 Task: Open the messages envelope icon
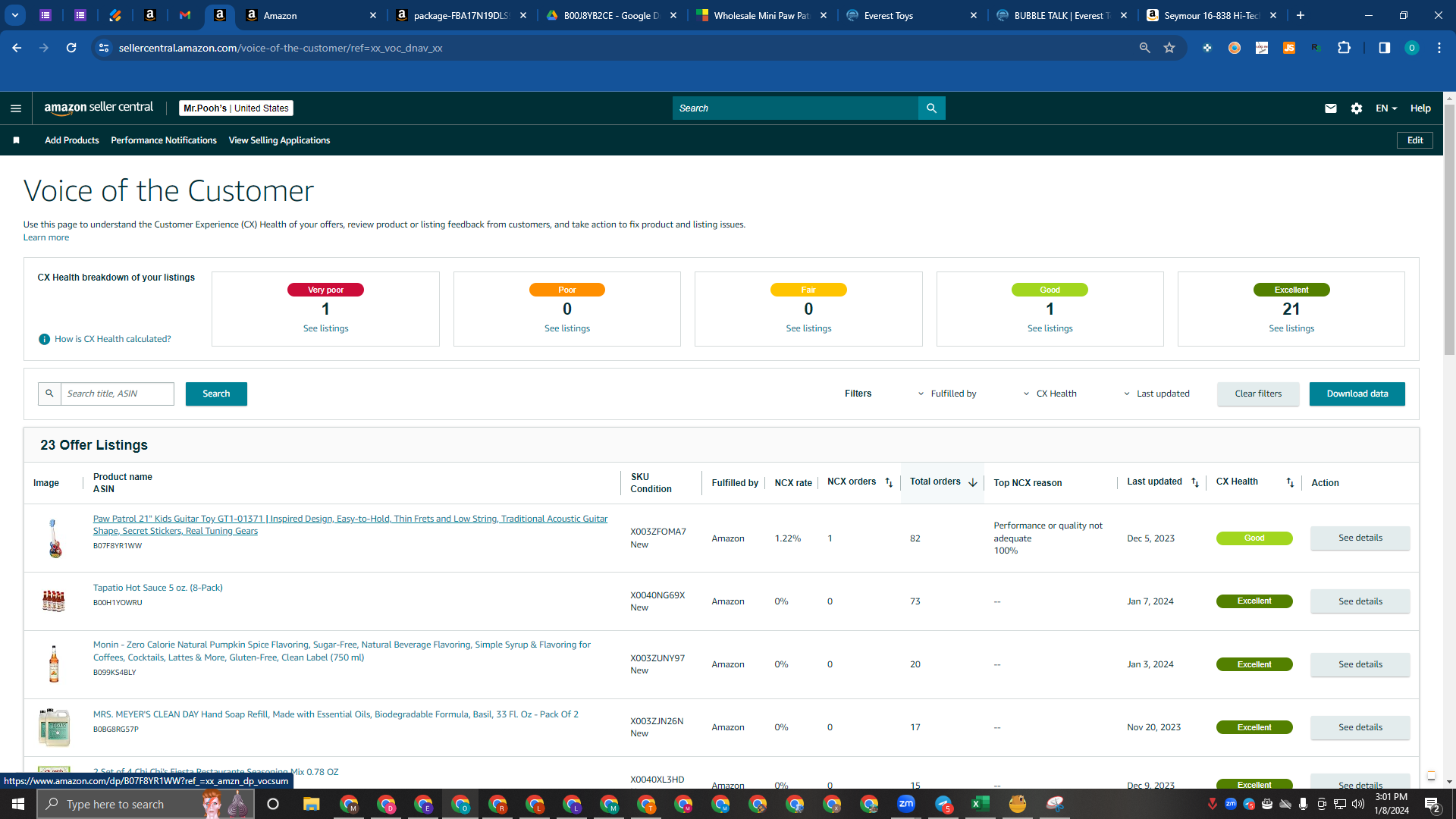pos(1330,108)
